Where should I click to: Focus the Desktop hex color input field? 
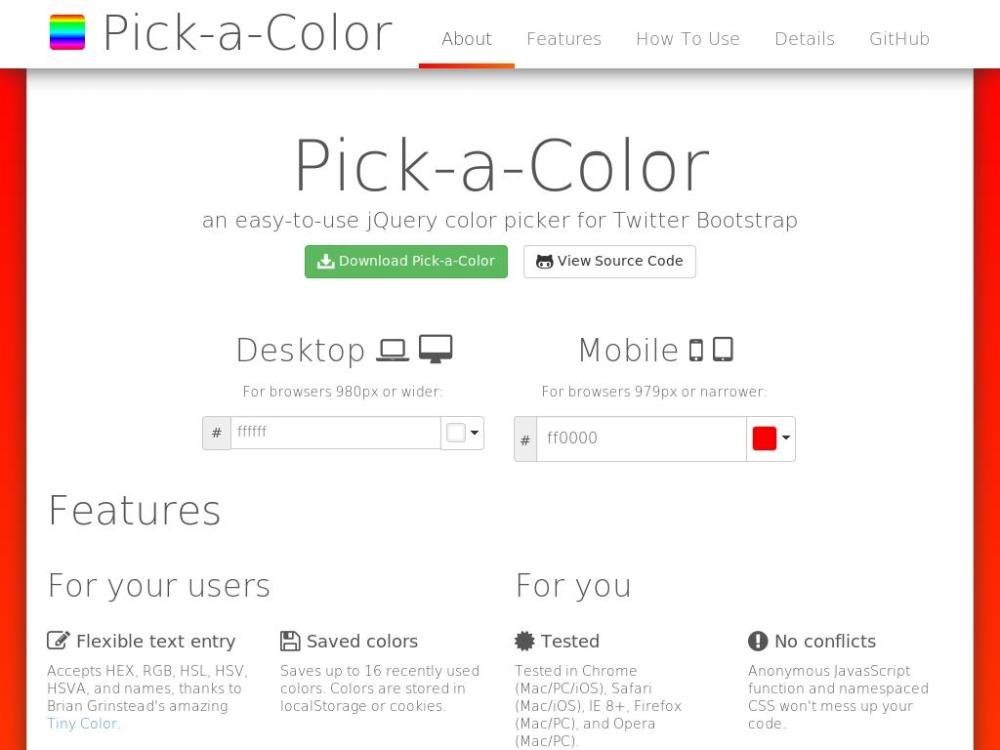click(x=335, y=433)
